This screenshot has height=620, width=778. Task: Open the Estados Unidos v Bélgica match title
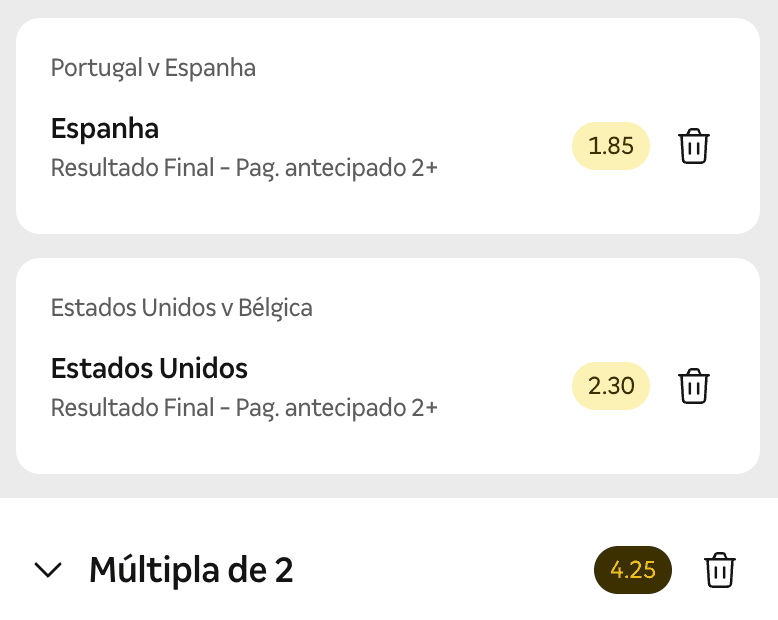(x=182, y=308)
